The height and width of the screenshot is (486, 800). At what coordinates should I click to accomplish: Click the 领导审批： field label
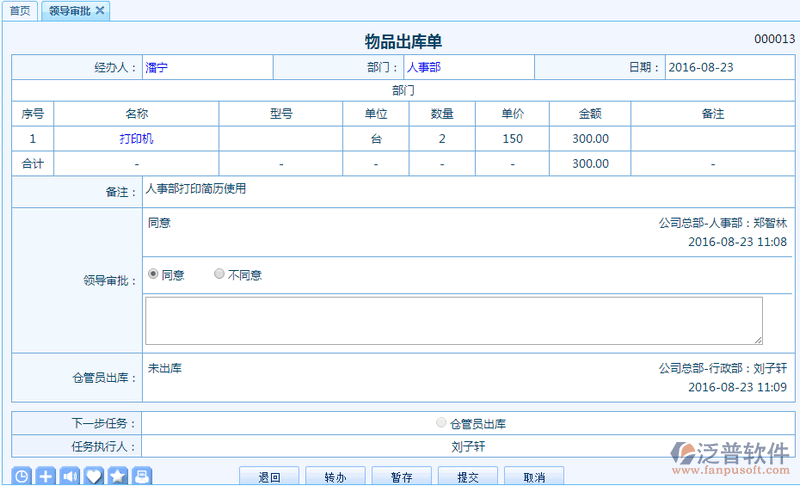tap(110, 280)
